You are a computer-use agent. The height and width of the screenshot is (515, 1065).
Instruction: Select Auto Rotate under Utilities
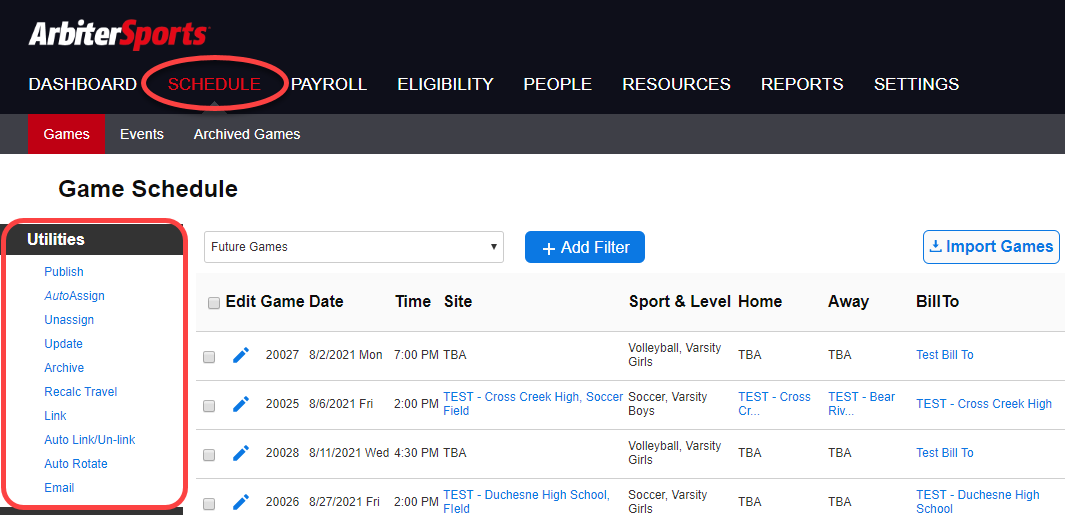pyautogui.click(x=76, y=463)
